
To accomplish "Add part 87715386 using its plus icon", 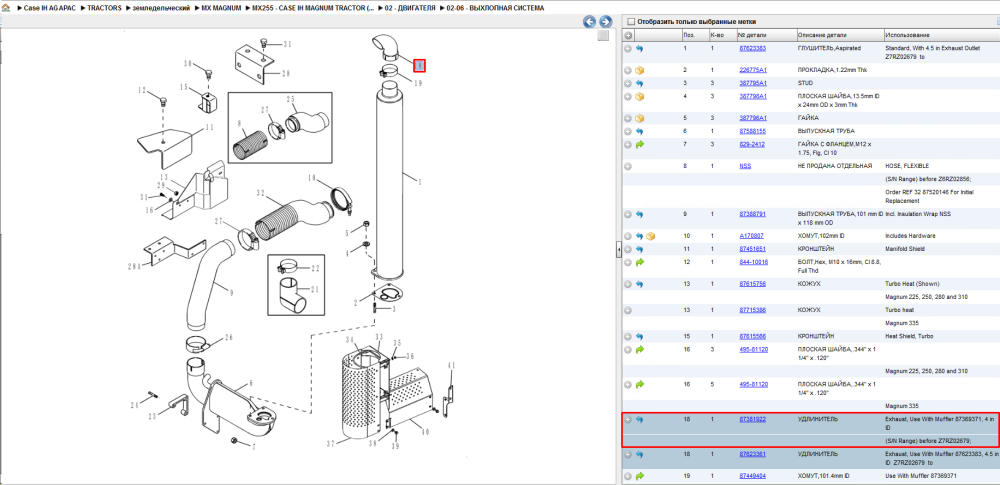I will (628, 310).
